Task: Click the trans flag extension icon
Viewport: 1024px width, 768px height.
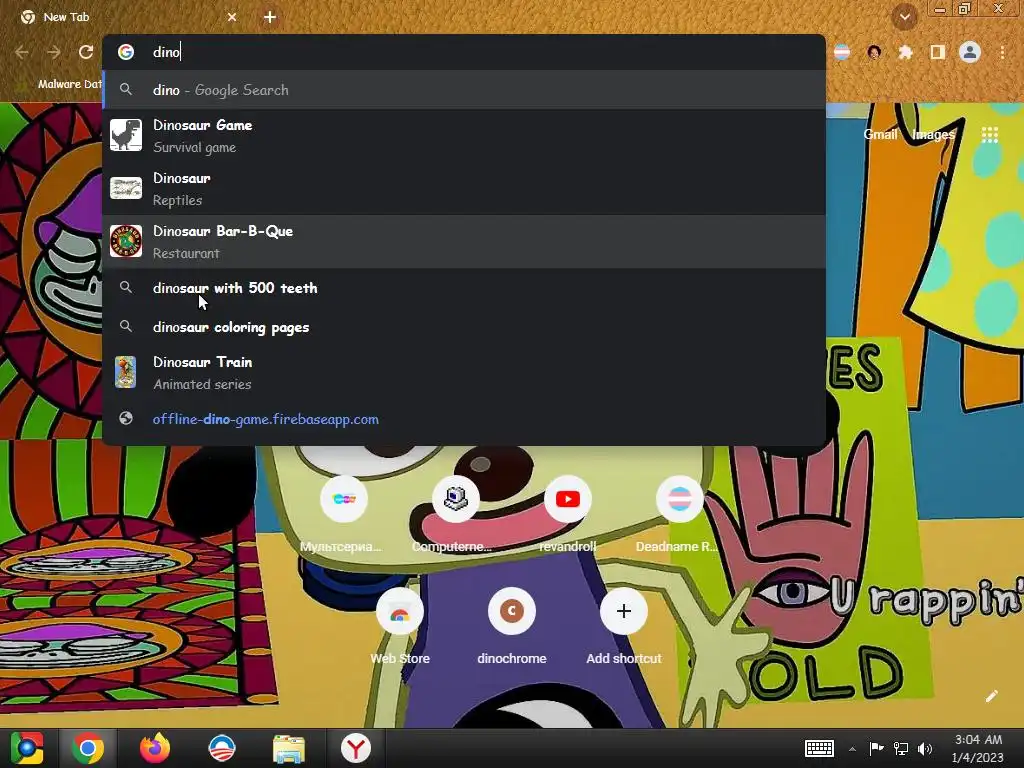Action: tap(842, 52)
